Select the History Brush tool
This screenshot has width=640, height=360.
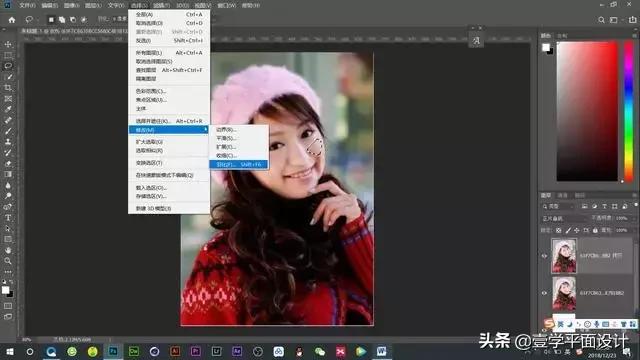8,153
